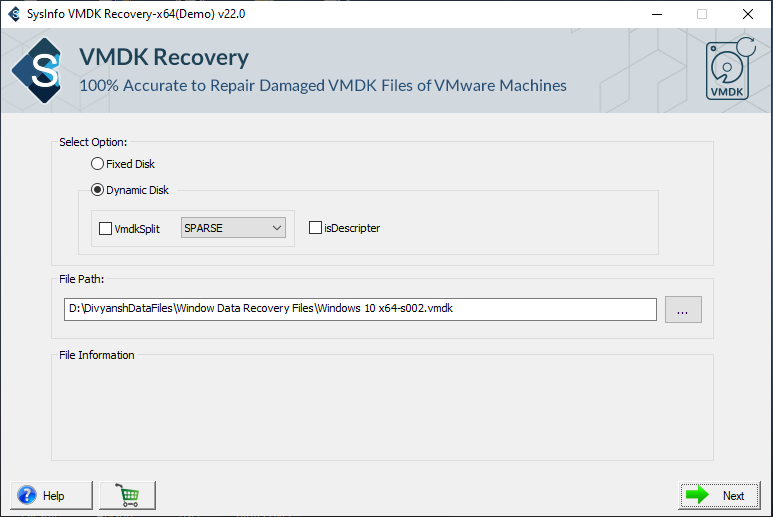Open the SPARSE dropdown list
Screen dimensions: 773x517
(233, 228)
